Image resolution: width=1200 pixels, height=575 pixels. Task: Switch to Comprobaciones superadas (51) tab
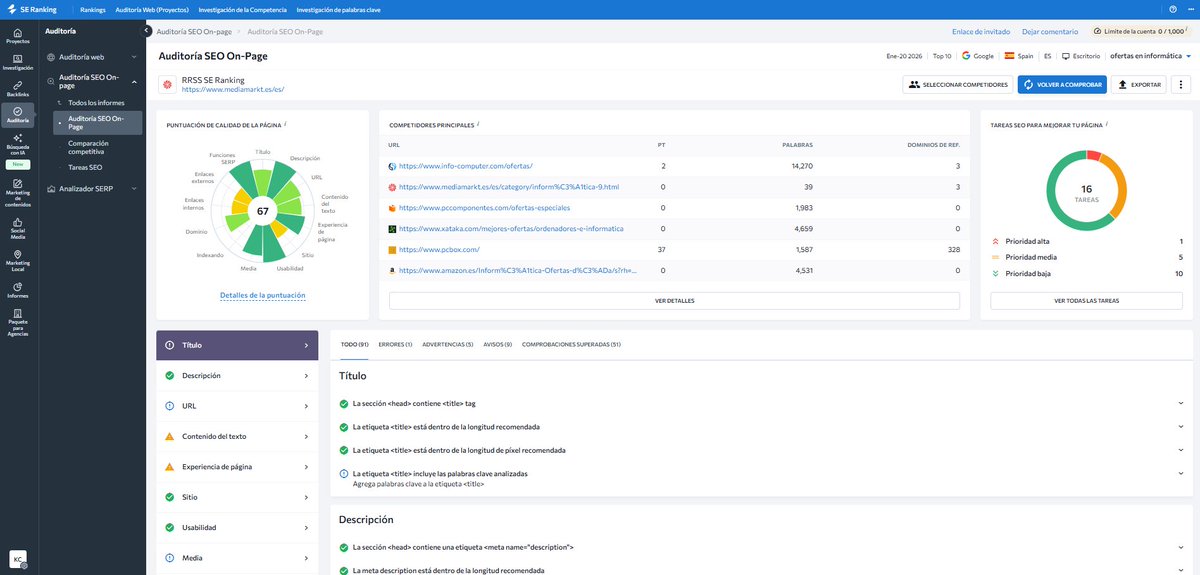pos(571,344)
